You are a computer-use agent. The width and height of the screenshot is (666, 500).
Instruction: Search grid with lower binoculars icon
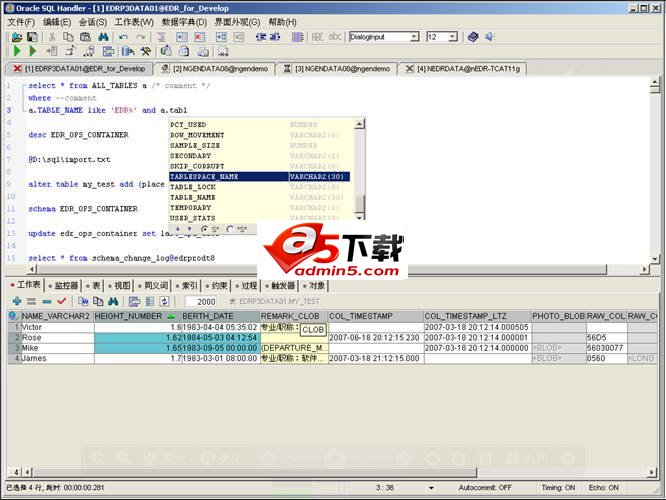coord(113,301)
